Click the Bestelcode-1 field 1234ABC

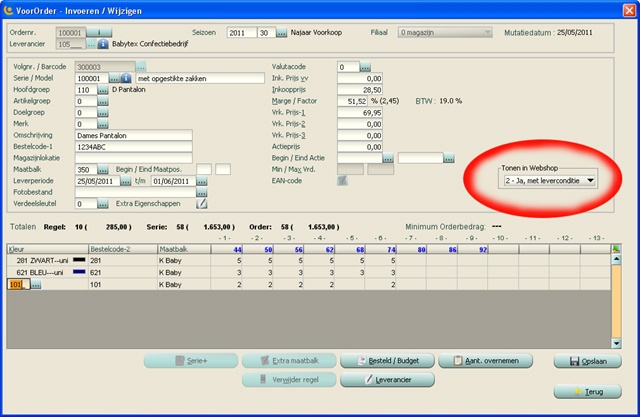[134, 147]
